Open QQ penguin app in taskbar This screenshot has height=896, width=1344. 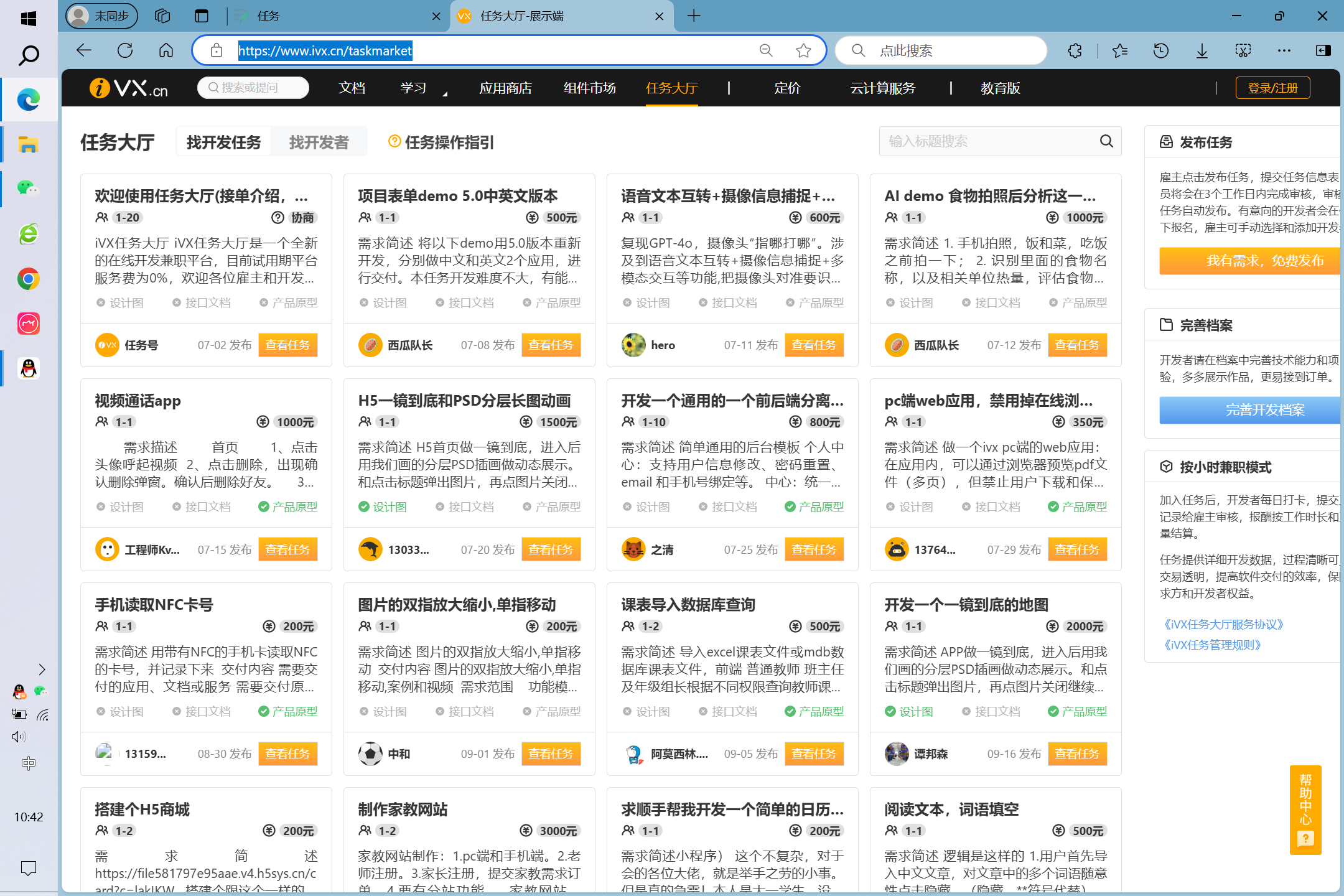coord(28,368)
